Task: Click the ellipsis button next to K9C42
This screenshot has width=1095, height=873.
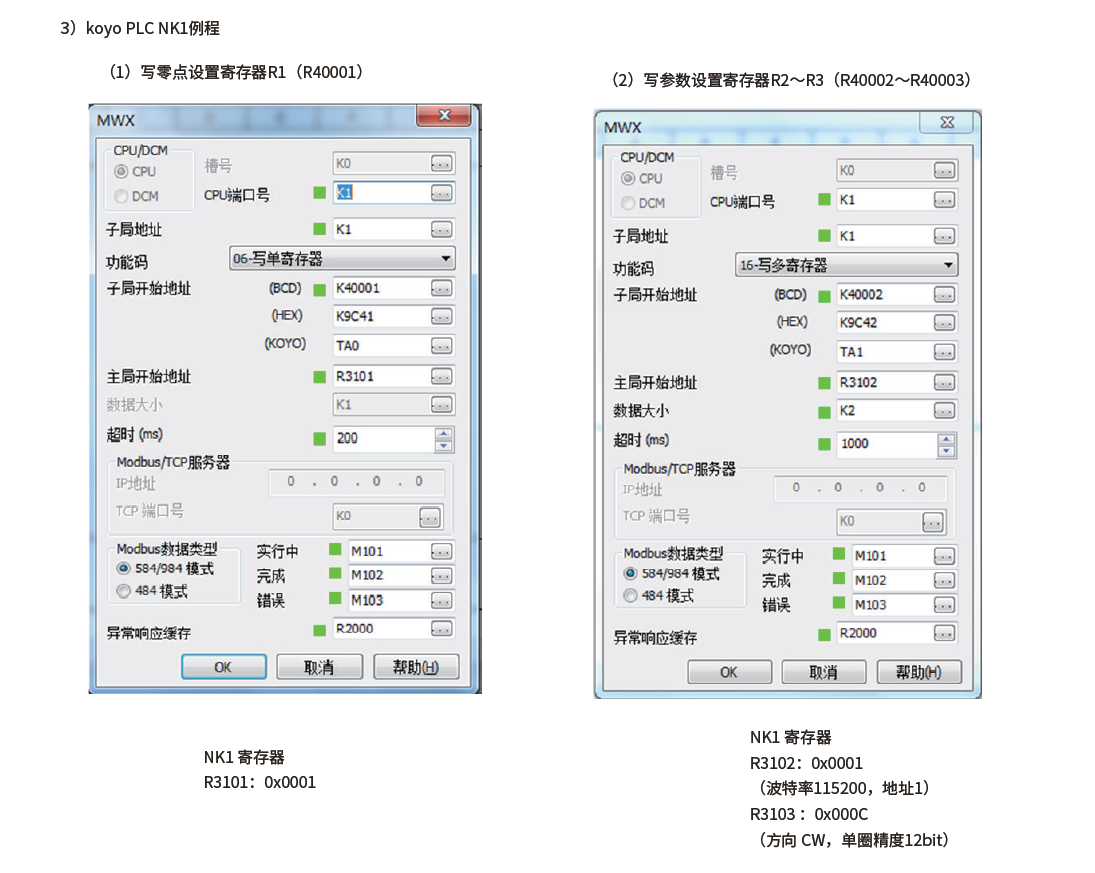Action: pos(944,323)
